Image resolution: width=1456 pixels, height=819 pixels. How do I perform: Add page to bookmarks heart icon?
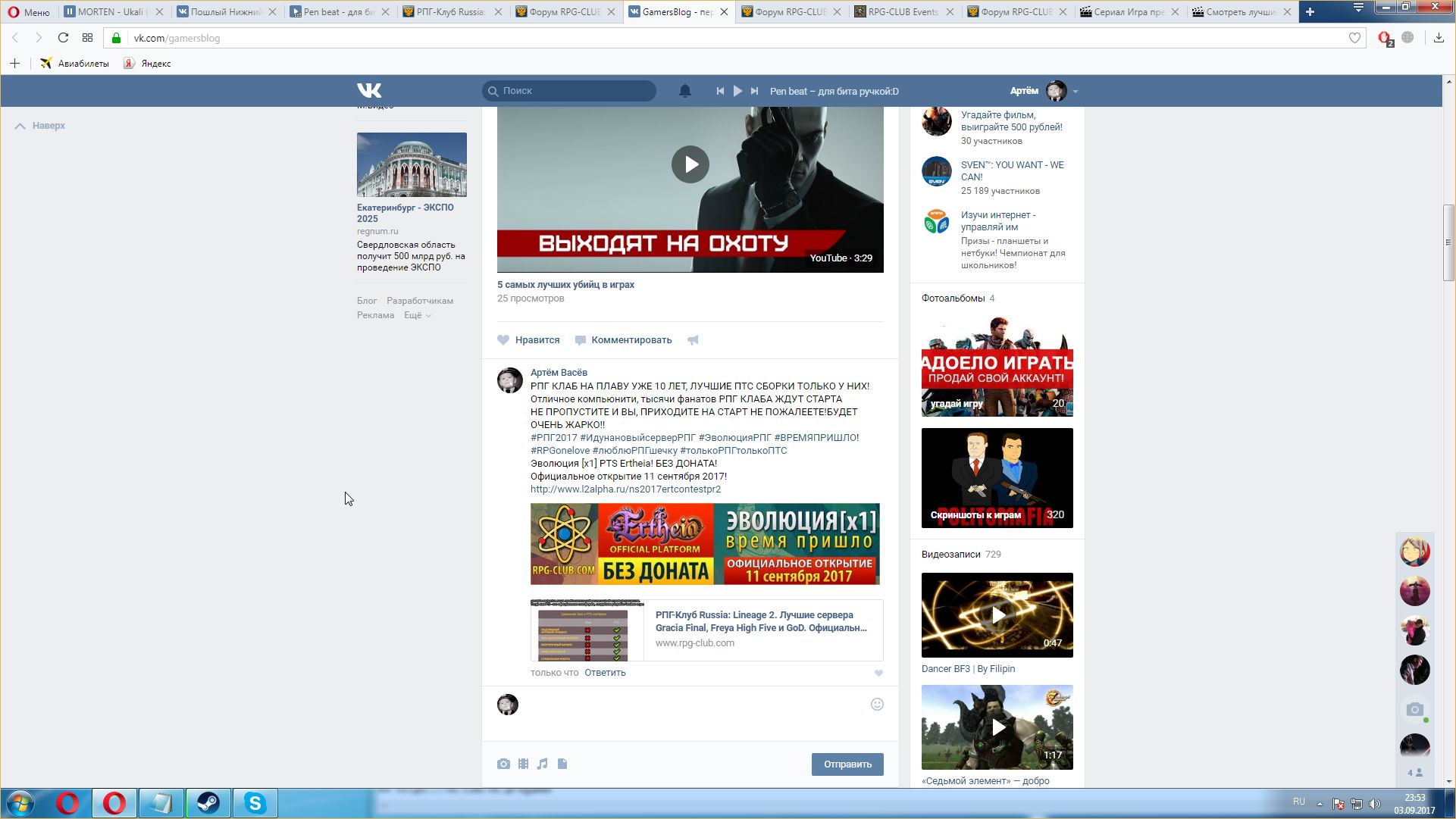[1354, 38]
